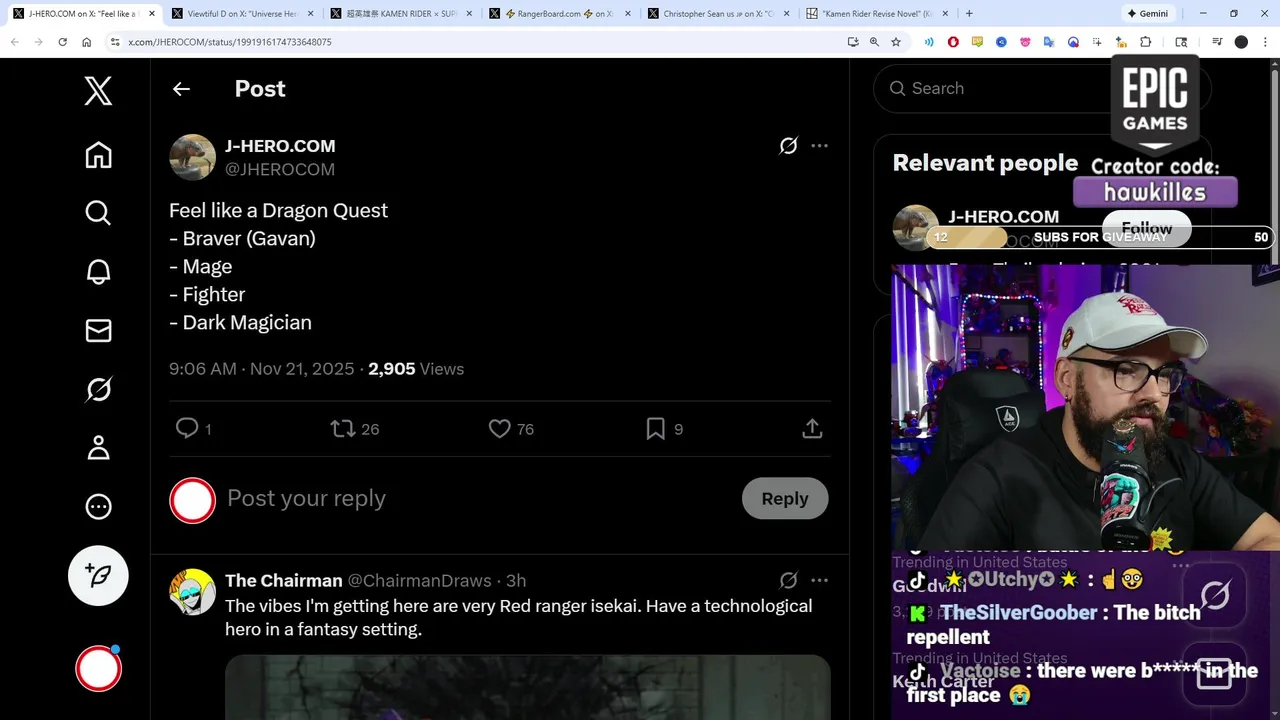Follow J-HERO.COM in Relevant people
The image size is (1280, 720).
pos(1146,228)
